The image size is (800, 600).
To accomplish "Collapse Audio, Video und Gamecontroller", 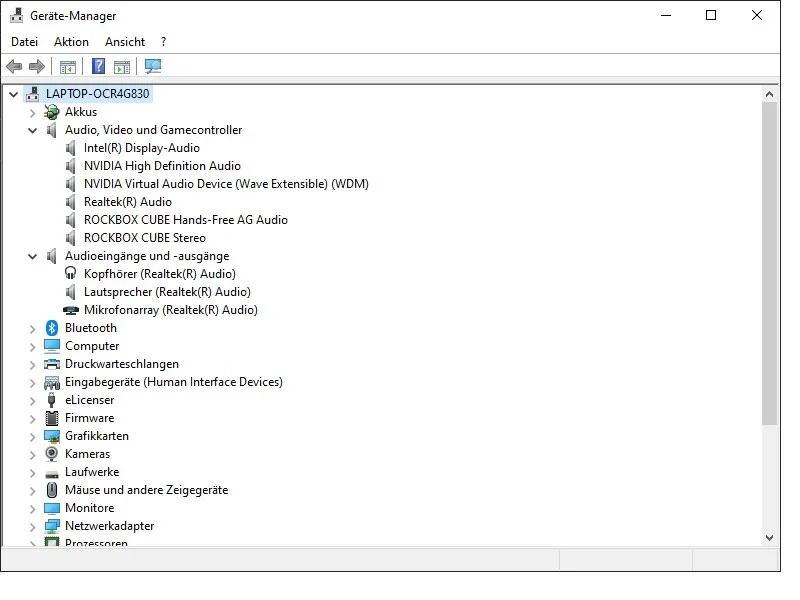I will coord(33,130).
